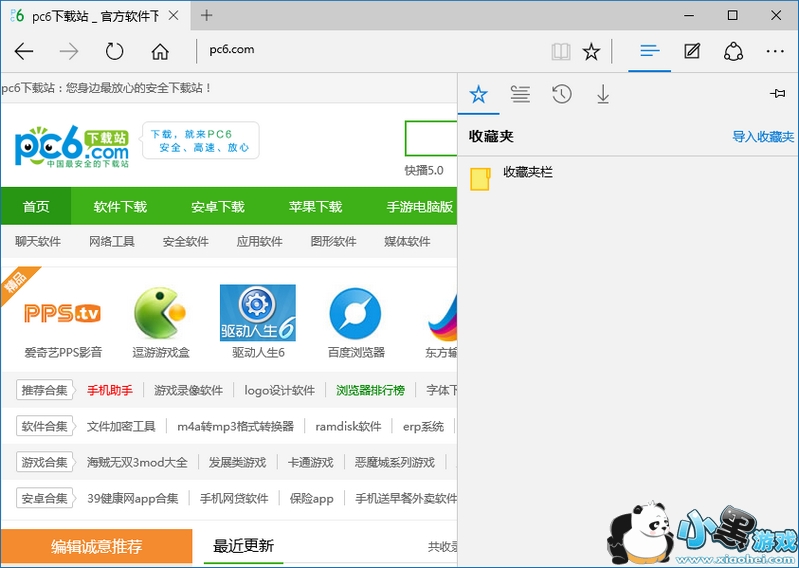Refresh the page with the reload icon

click(114, 51)
